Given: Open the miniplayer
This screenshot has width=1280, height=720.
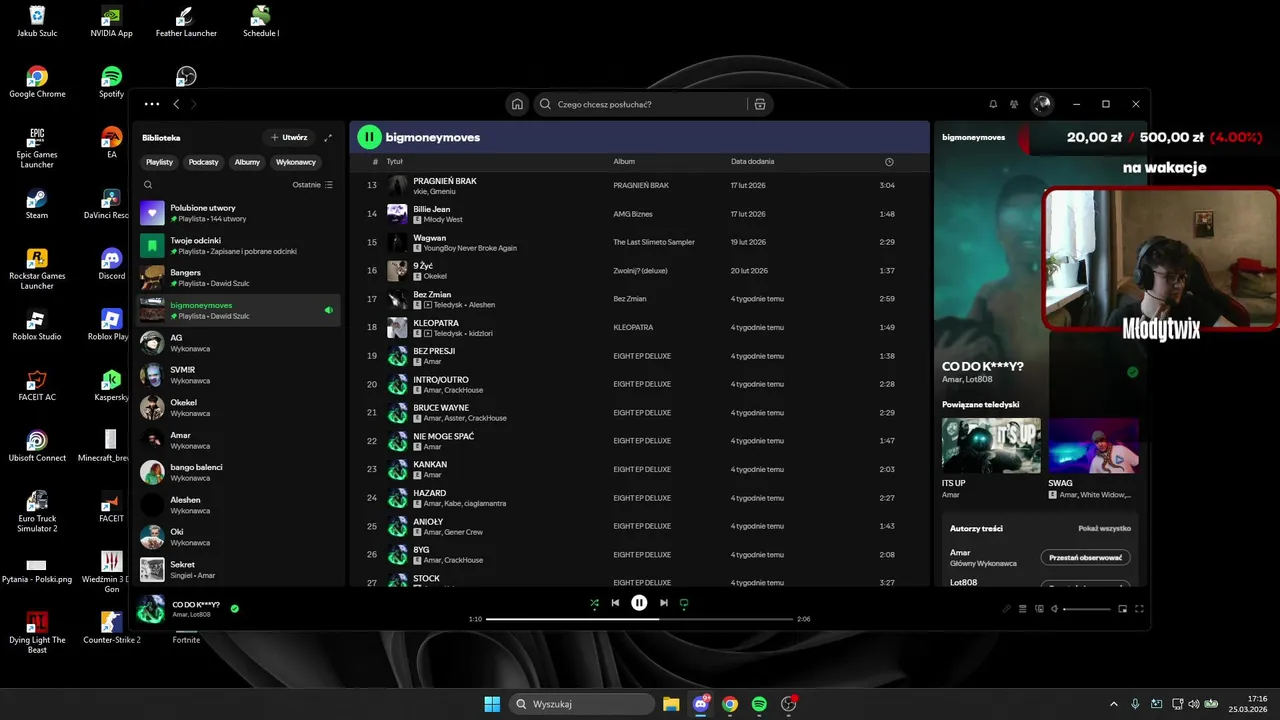Looking at the screenshot, I should (1122, 609).
